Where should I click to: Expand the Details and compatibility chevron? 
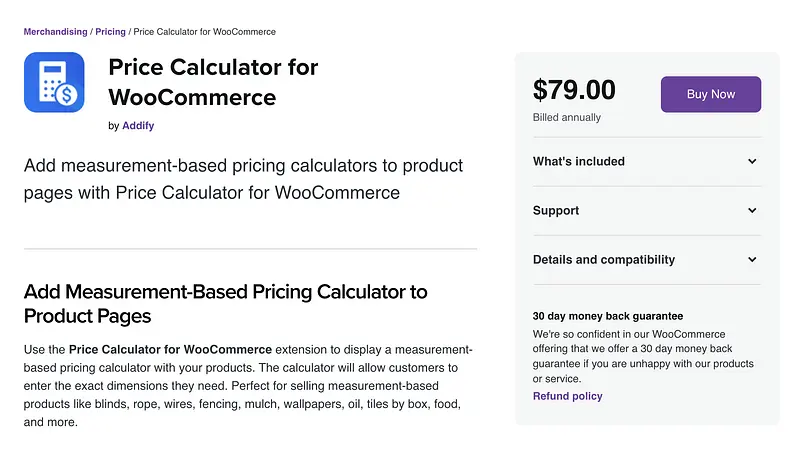click(752, 259)
